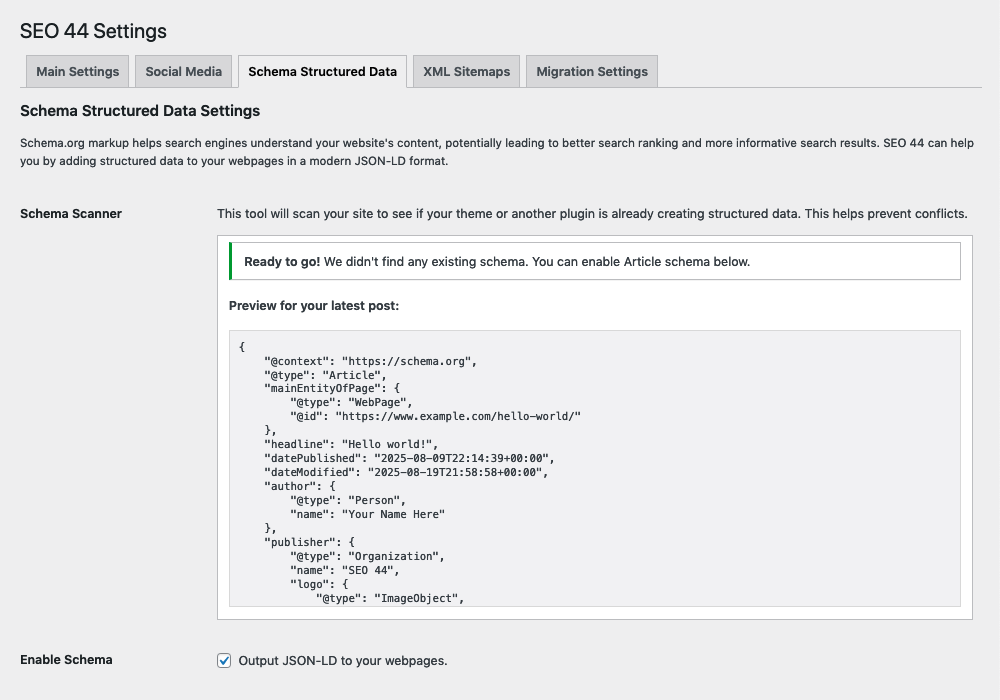Open the Main Settings tab
The image size is (1000, 700).
coord(77,72)
